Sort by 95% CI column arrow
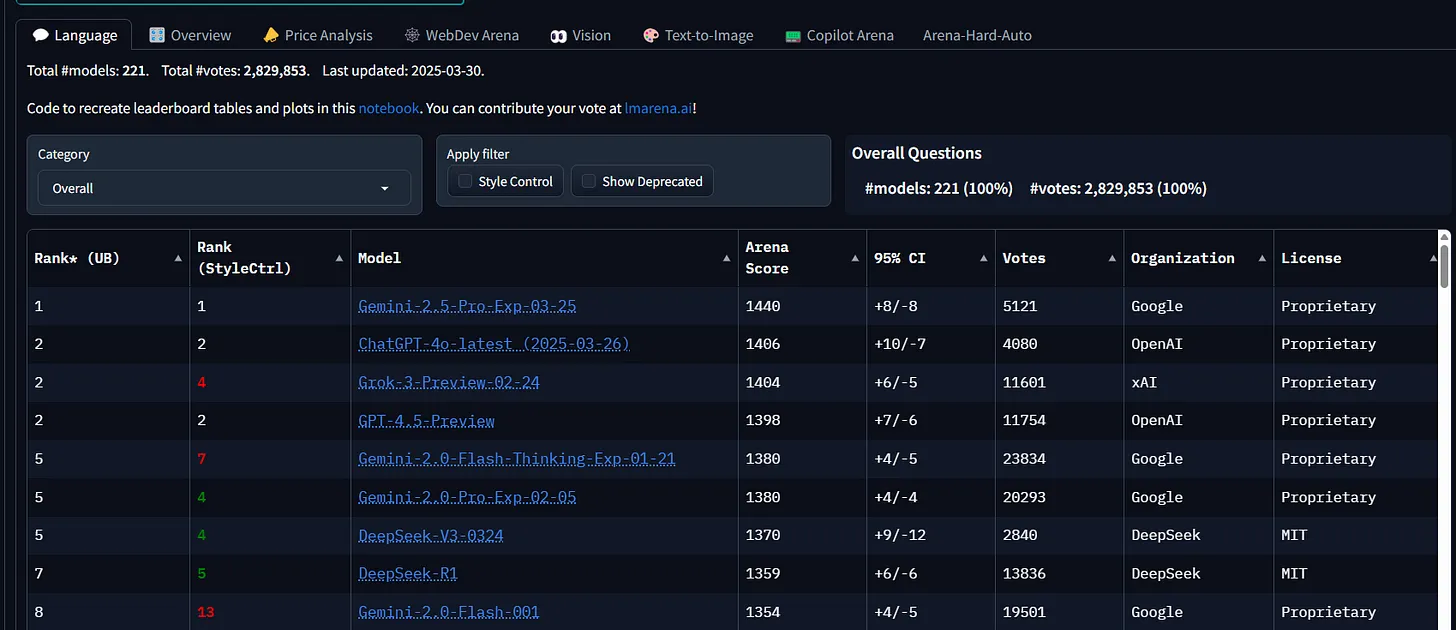The width and height of the screenshot is (1456, 630). [983, 258]
